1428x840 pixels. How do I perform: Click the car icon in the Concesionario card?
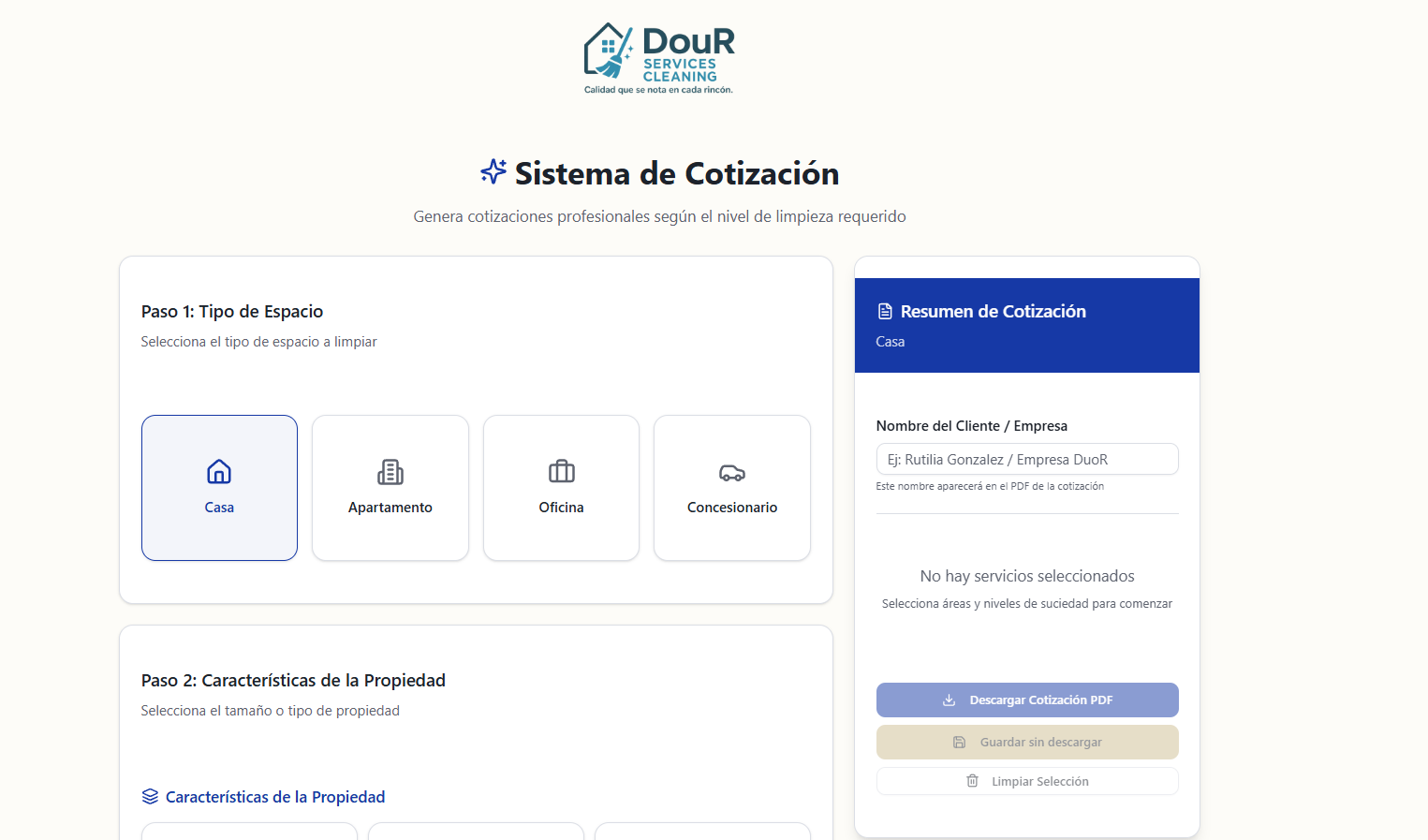[x=732, y=473]
